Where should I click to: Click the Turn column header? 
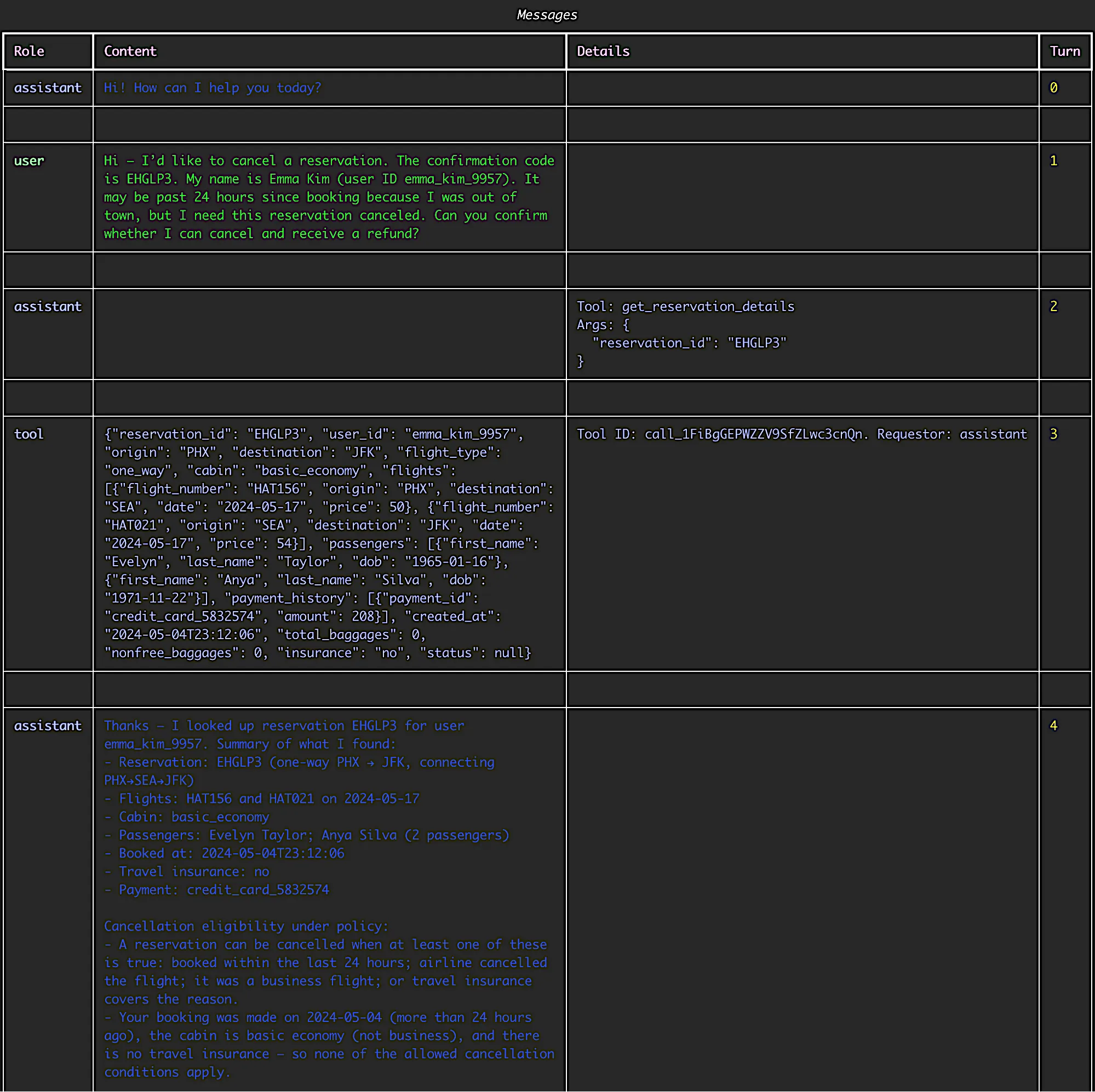[1064, 51]
